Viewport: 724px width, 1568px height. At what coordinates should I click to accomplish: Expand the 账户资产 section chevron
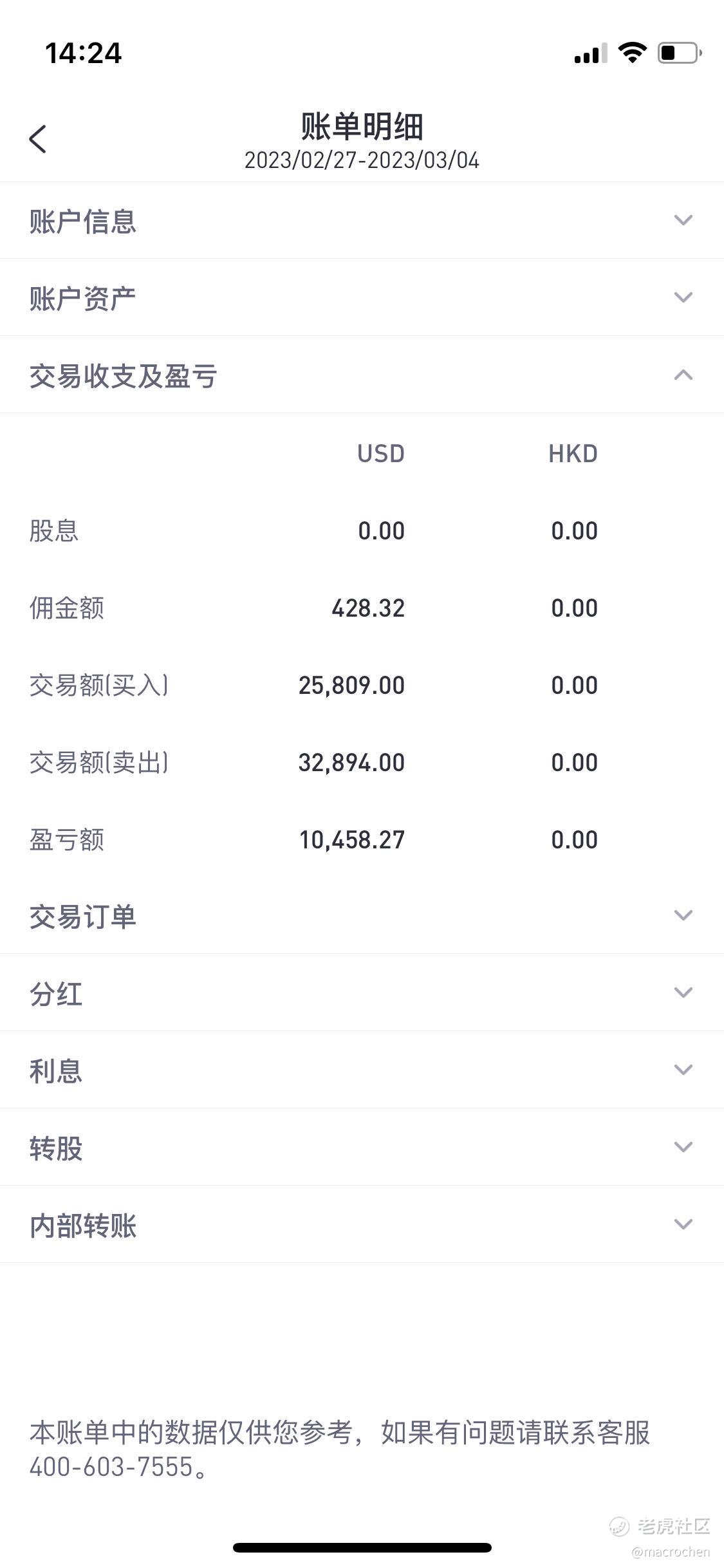coord(683,297)
